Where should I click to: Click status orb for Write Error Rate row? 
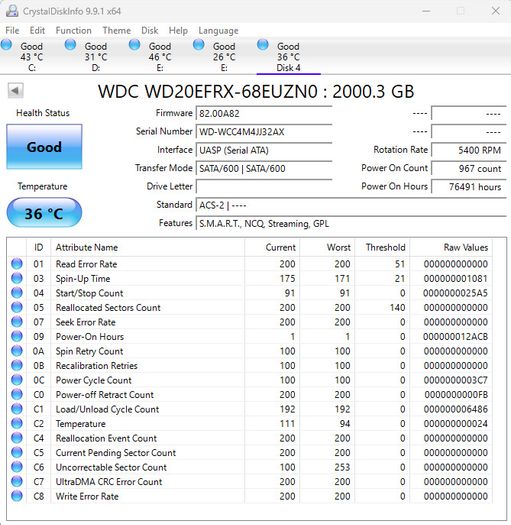(x=17, y=496)
